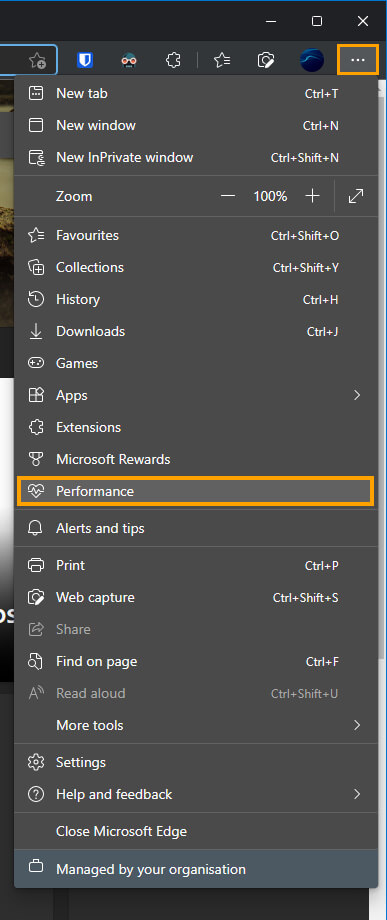Viewport: 387px width, 920px height.
Task: Decrease zoom with the minus button
Action: 228,196
